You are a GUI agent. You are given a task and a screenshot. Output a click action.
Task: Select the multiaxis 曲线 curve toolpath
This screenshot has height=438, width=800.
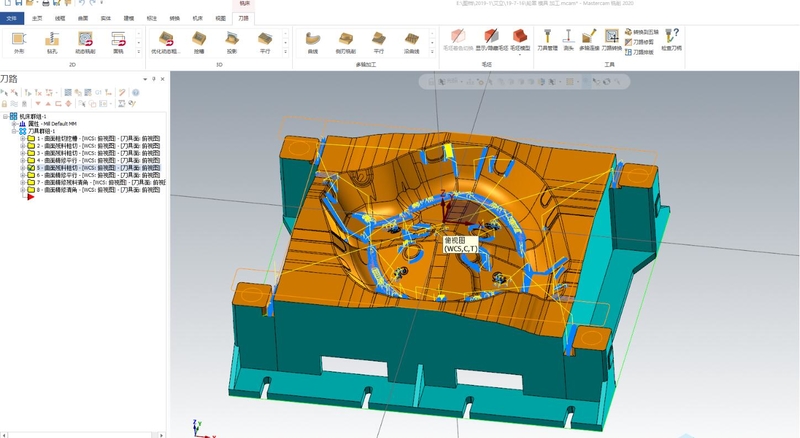pos(313,42)
